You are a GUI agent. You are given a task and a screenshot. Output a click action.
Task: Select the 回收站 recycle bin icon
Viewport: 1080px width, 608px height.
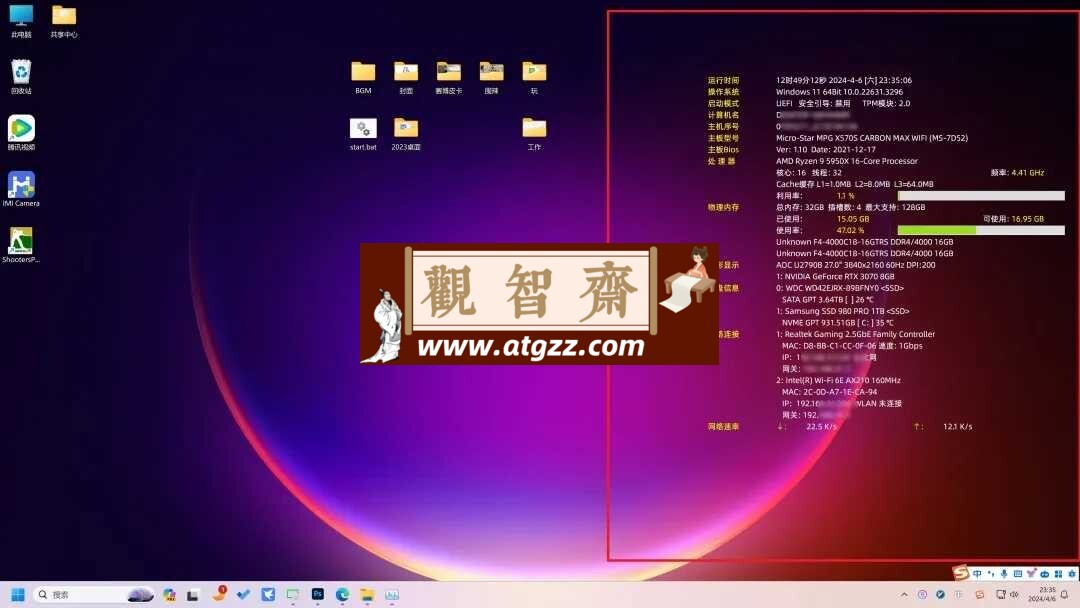click(21, 76)
